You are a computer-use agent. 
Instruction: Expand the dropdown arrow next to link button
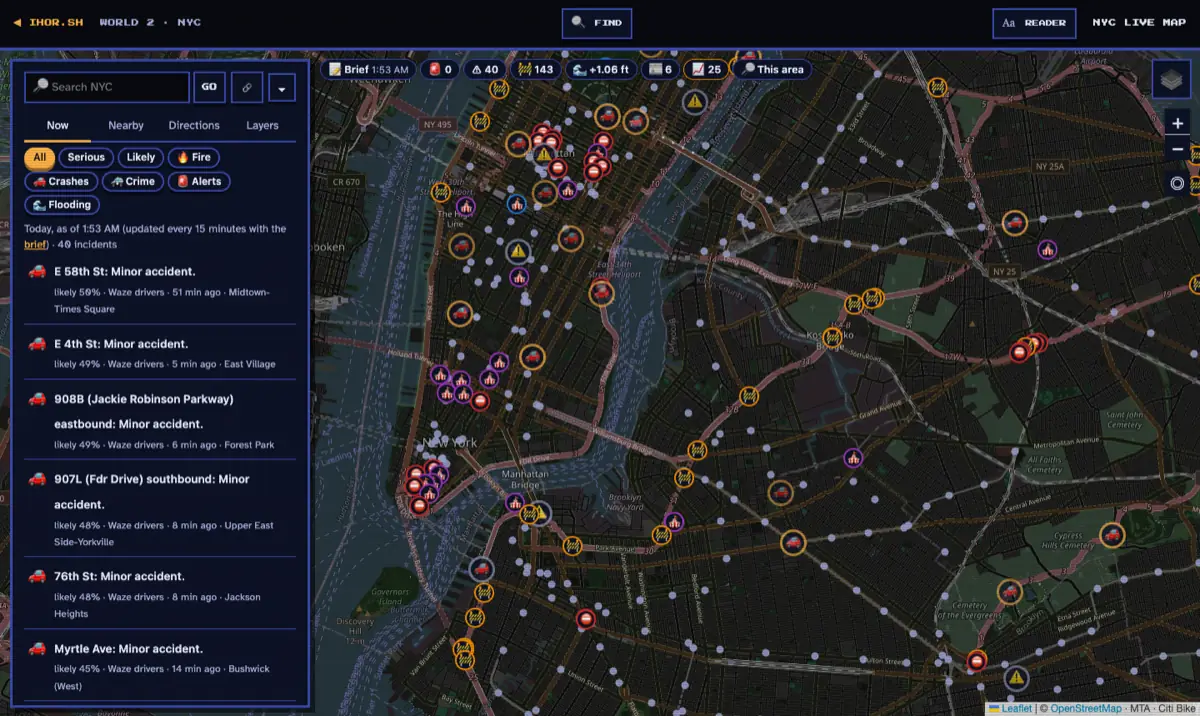click(x=282, y=87)
